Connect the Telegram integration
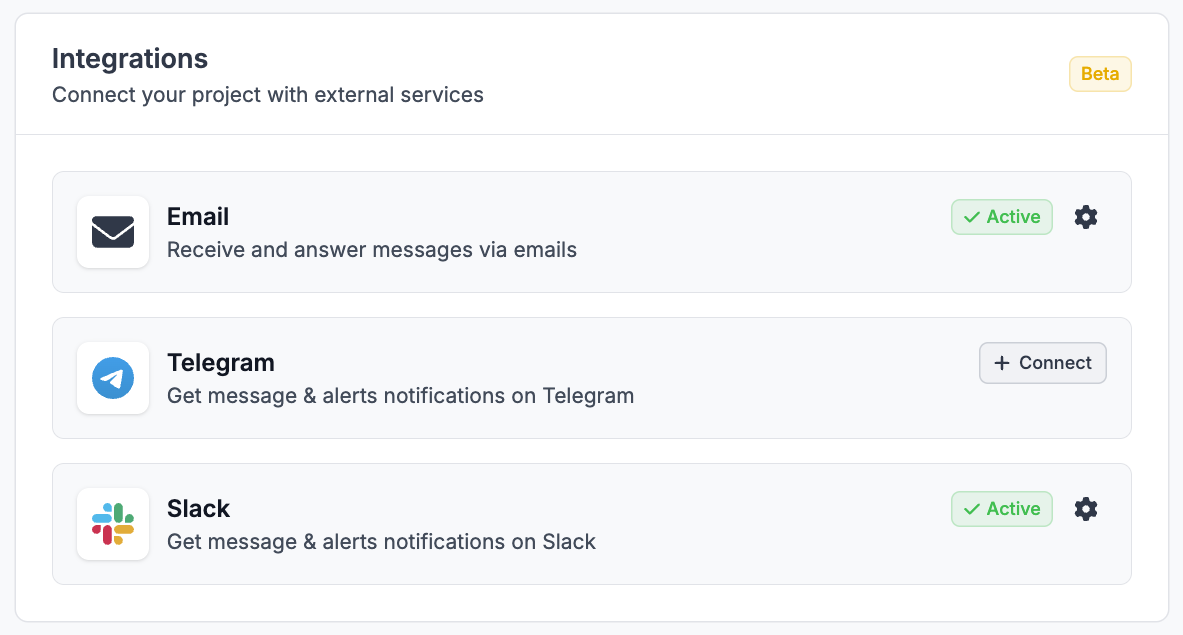Screen dimensions: 1183x635 tap(1043, 363)
